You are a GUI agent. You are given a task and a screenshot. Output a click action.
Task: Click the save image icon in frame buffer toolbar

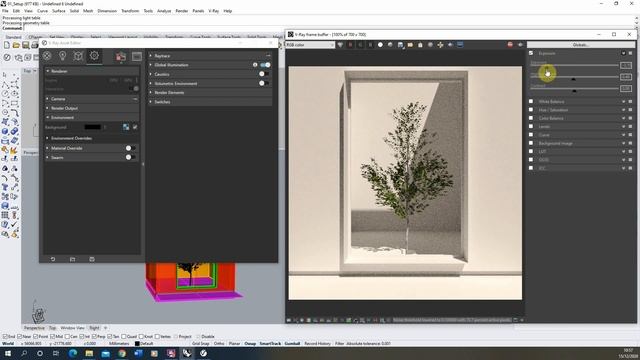tap(400, 45)
